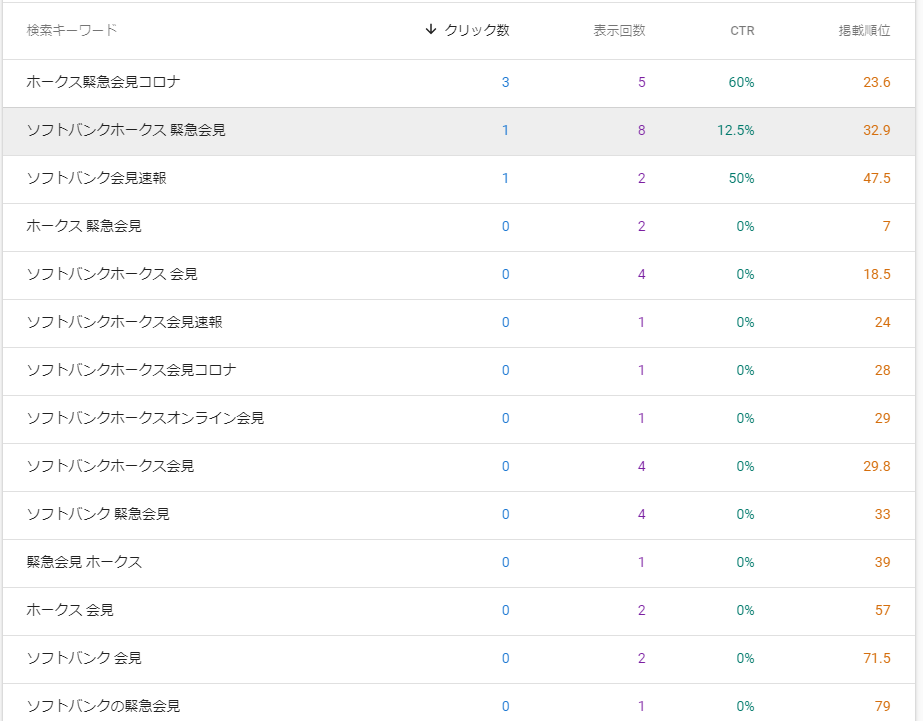Select query ソフトバンクホークス 緊急会見
923x721 pixels.
126,130
